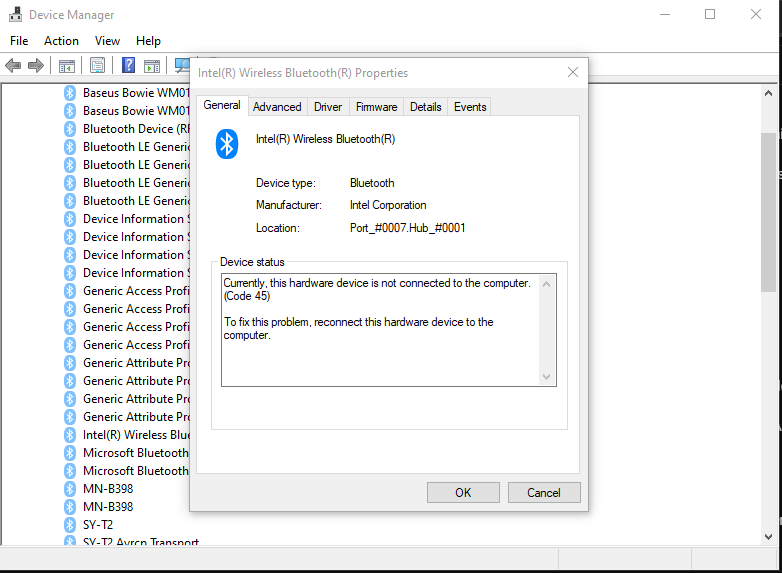The height and width of the screenshot is (573, 782).
Task: Click down arrow of device list scrollbar
Action: tap(768, 537)
